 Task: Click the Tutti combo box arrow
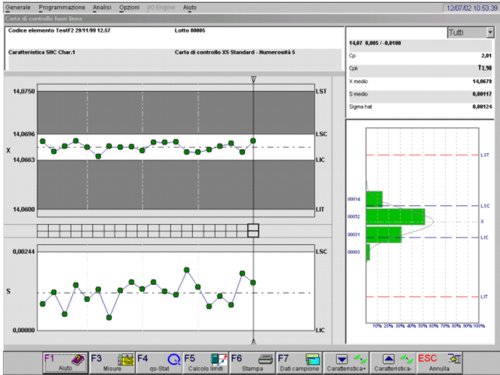490,33
